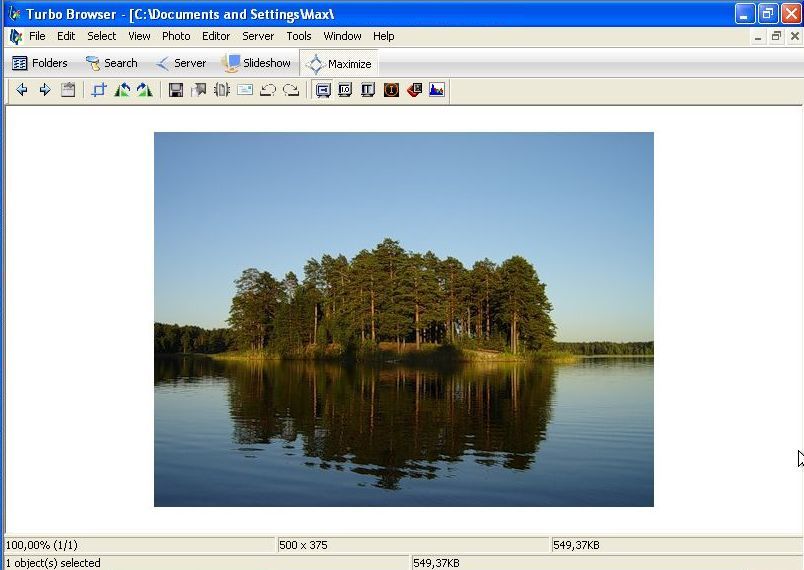The width and height of the screenshot is (804, 570).
Task: Click the '100,00% (1/1)' status text
Action: pos(42,545)
